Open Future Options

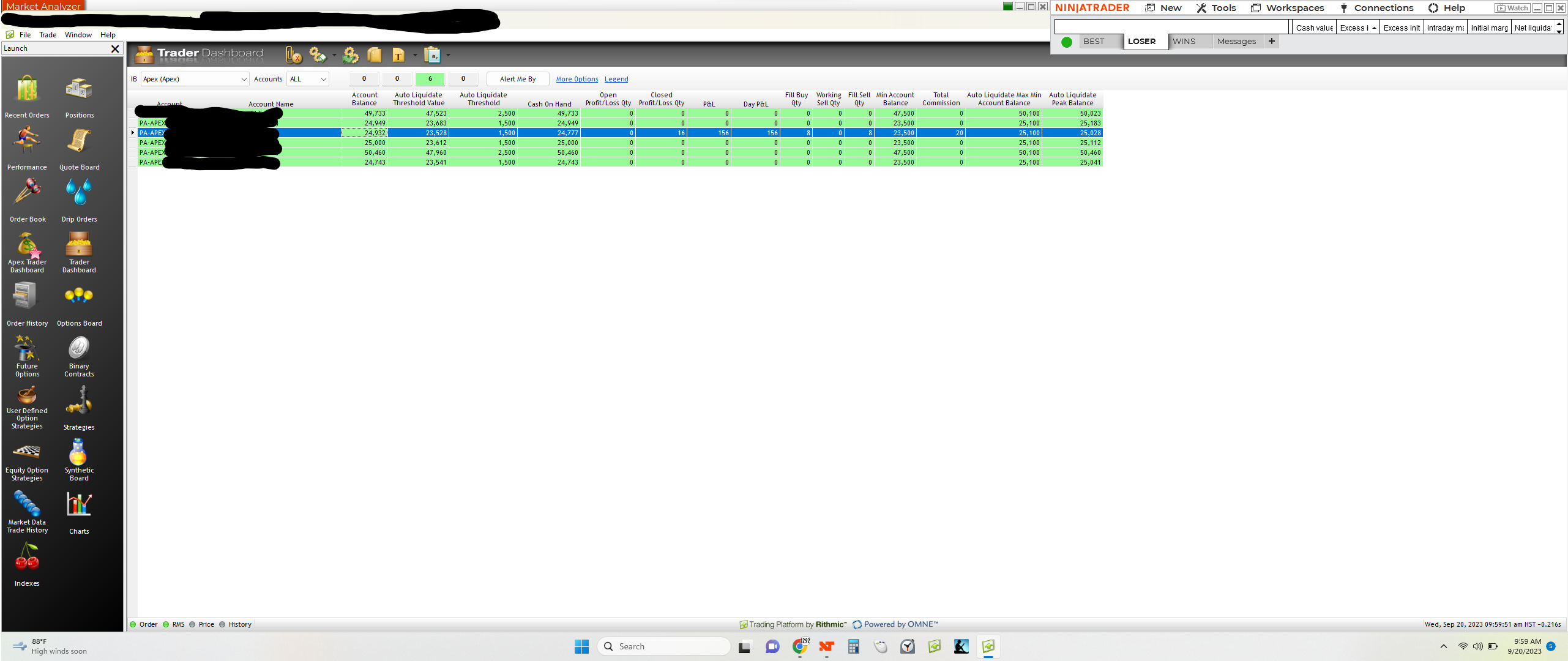pyautogui.click(x=27, y=356)
